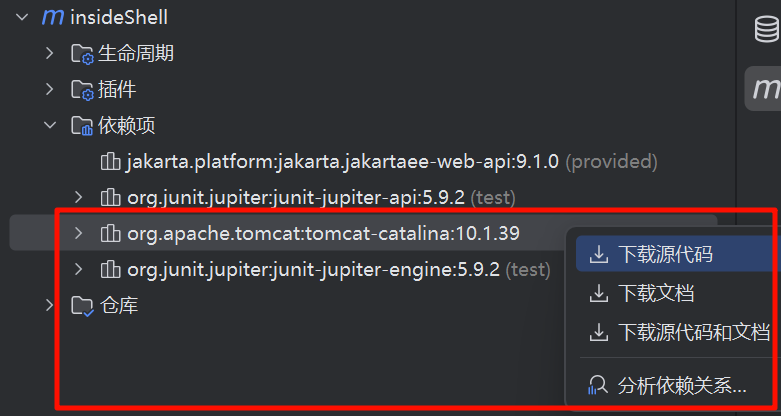Expand the 插件 node

click(x=50, y=90)
